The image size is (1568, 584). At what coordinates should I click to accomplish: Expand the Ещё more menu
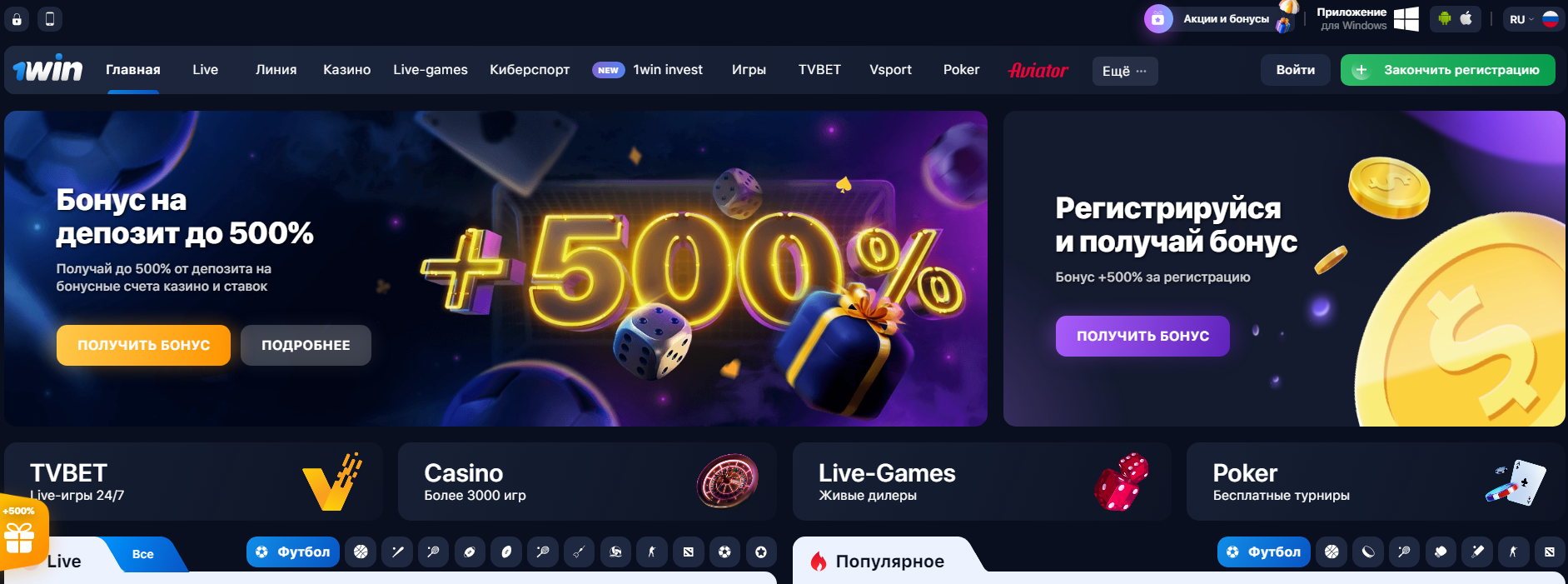[1124, 71]
